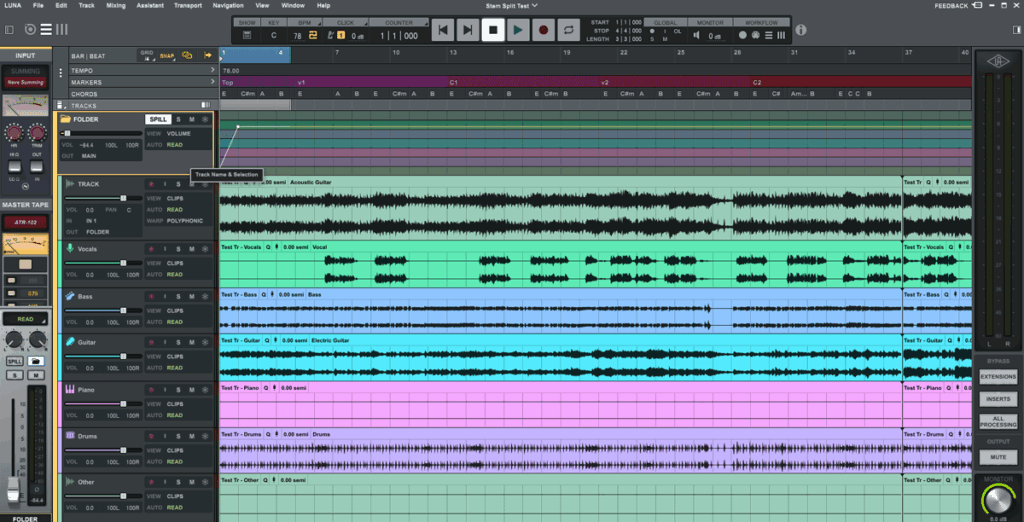Click the snowflake freeze icon on the Vocals track
Viewport: 1024px width, 522px height.
pos(205,249)
